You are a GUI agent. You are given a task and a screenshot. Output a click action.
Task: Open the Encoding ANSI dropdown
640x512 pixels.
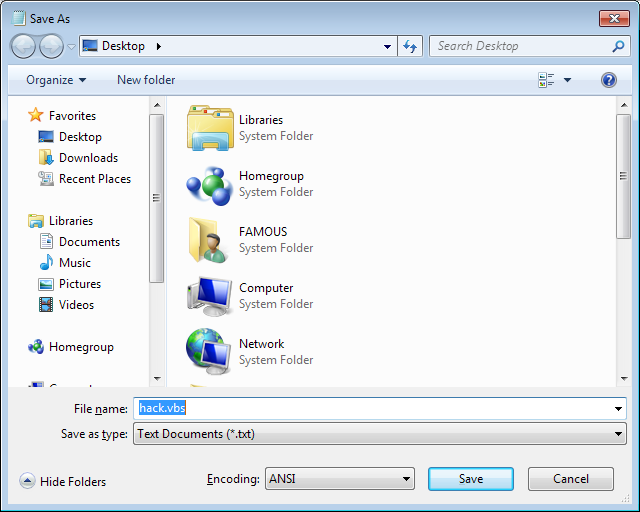(x=340, y=479)
